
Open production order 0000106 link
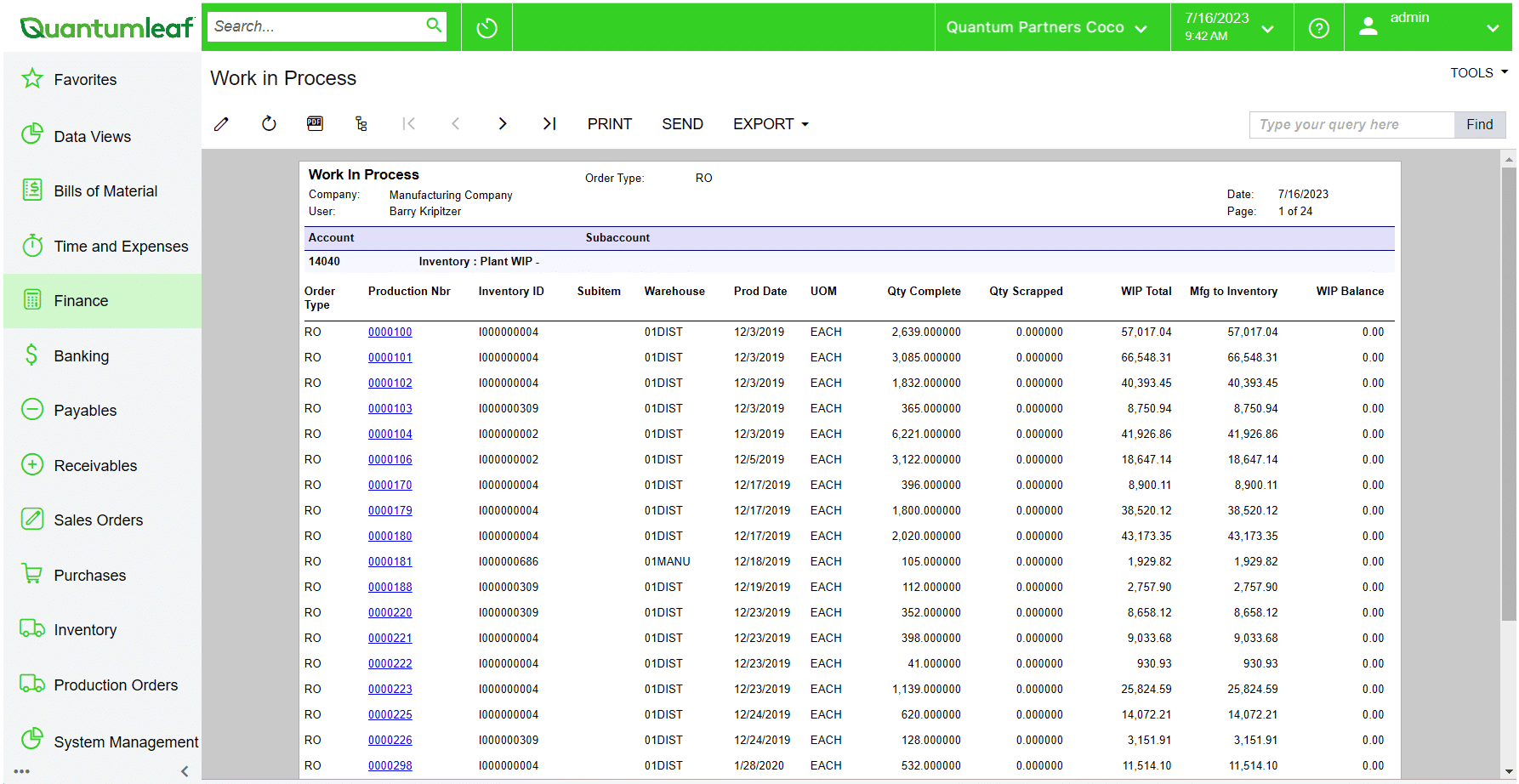pyautogui.click(x=390, y=459)
